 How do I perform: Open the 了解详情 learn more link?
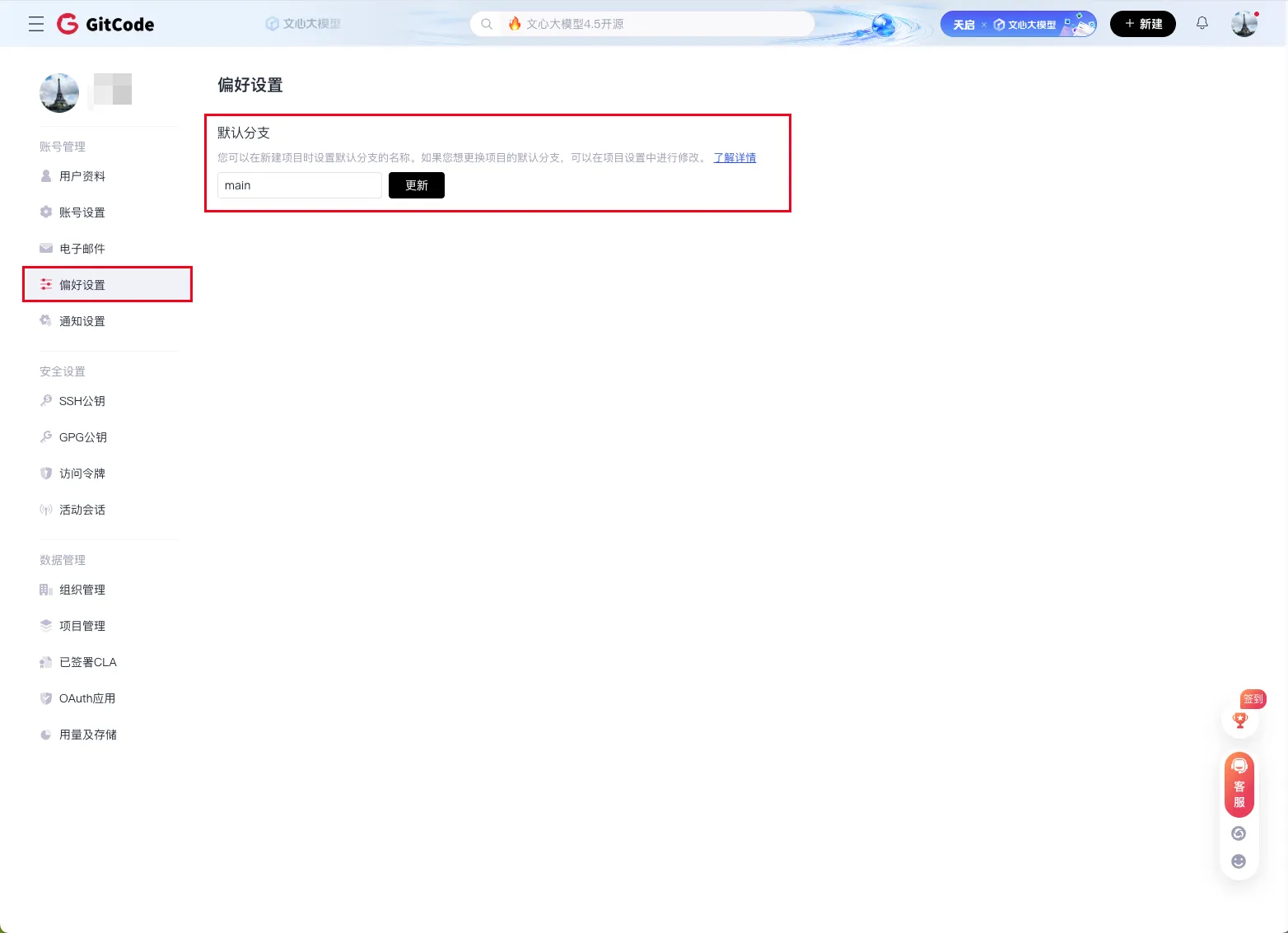click(x=735, y=157)
